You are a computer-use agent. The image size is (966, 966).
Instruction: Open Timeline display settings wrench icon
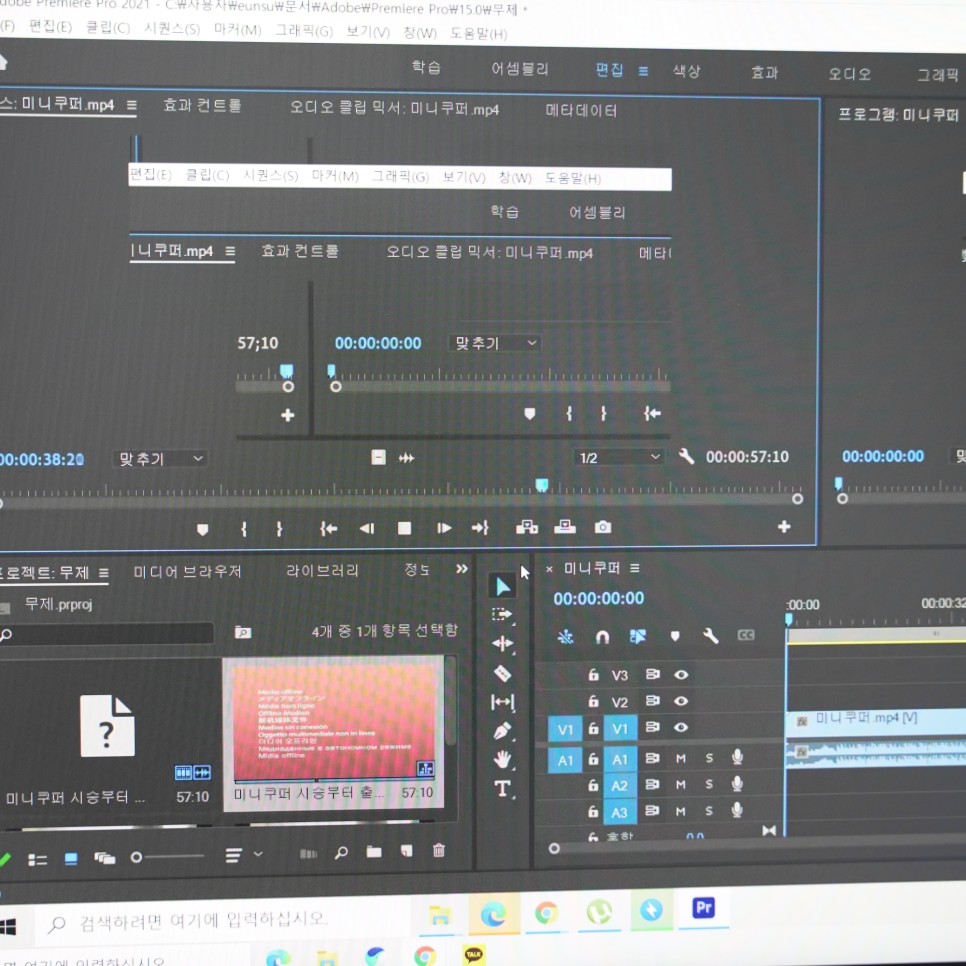click(x=710, y=636)
